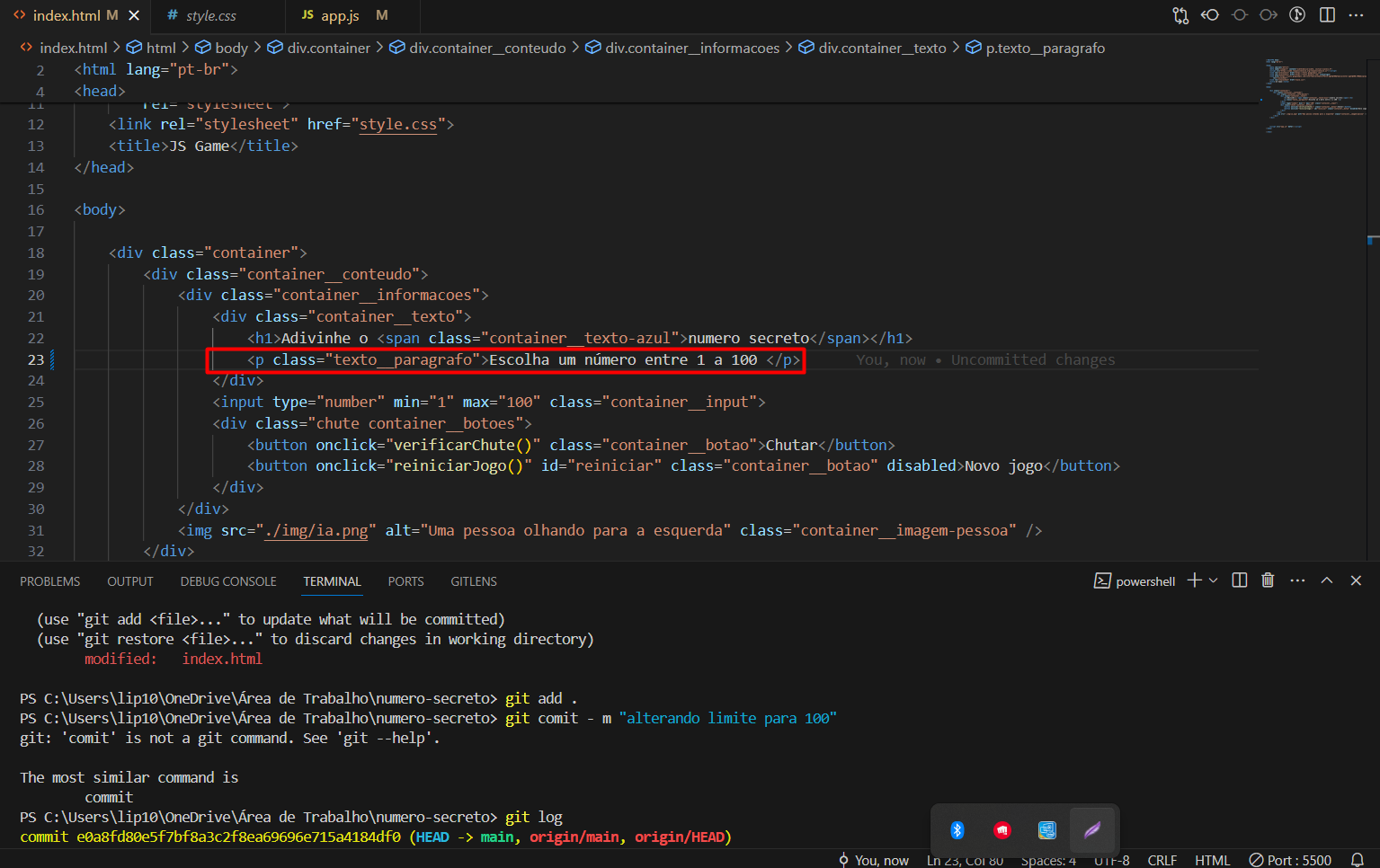The width and height of the screenshot is (1380, 868).
Task: Open style.css link on line 12
Action: (x=398, y=124)
